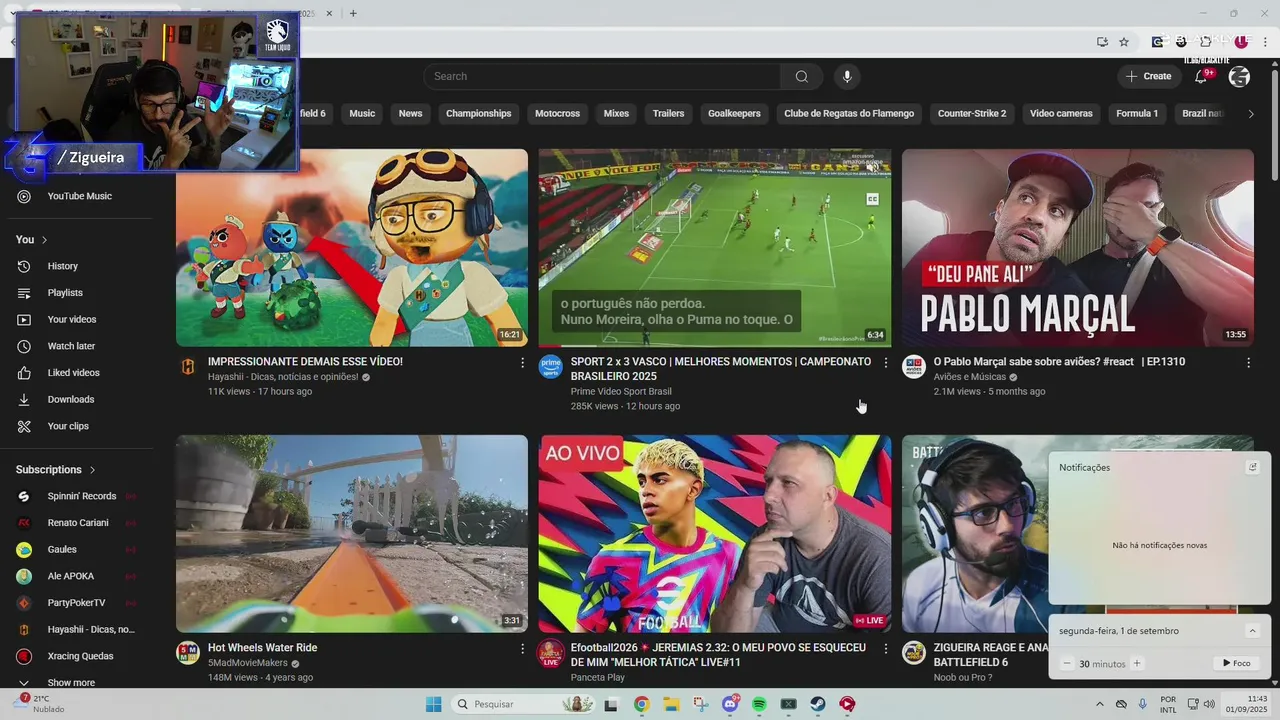Open Chrome profile avatar
Screen dimensions: 1280x720
coord(1241,42)
